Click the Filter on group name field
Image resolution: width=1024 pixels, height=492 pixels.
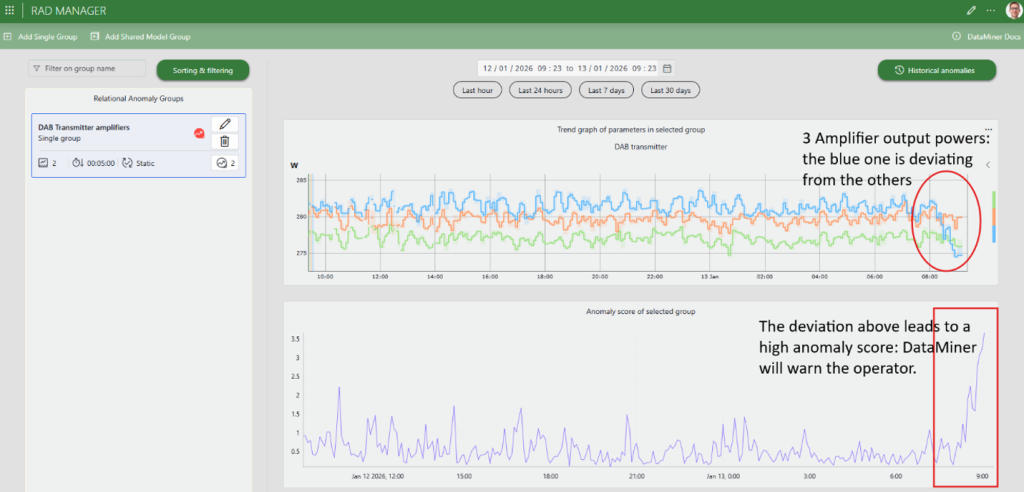tap(88, 69)
